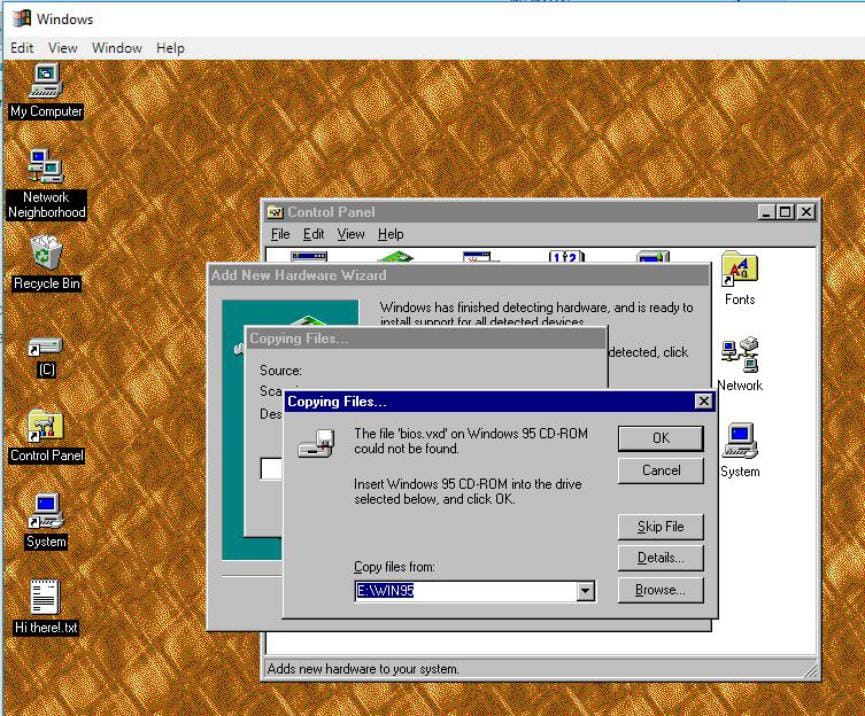Browse for the Windows 95 CD-ROM path
865x716 pixels.
pos(660,589)
